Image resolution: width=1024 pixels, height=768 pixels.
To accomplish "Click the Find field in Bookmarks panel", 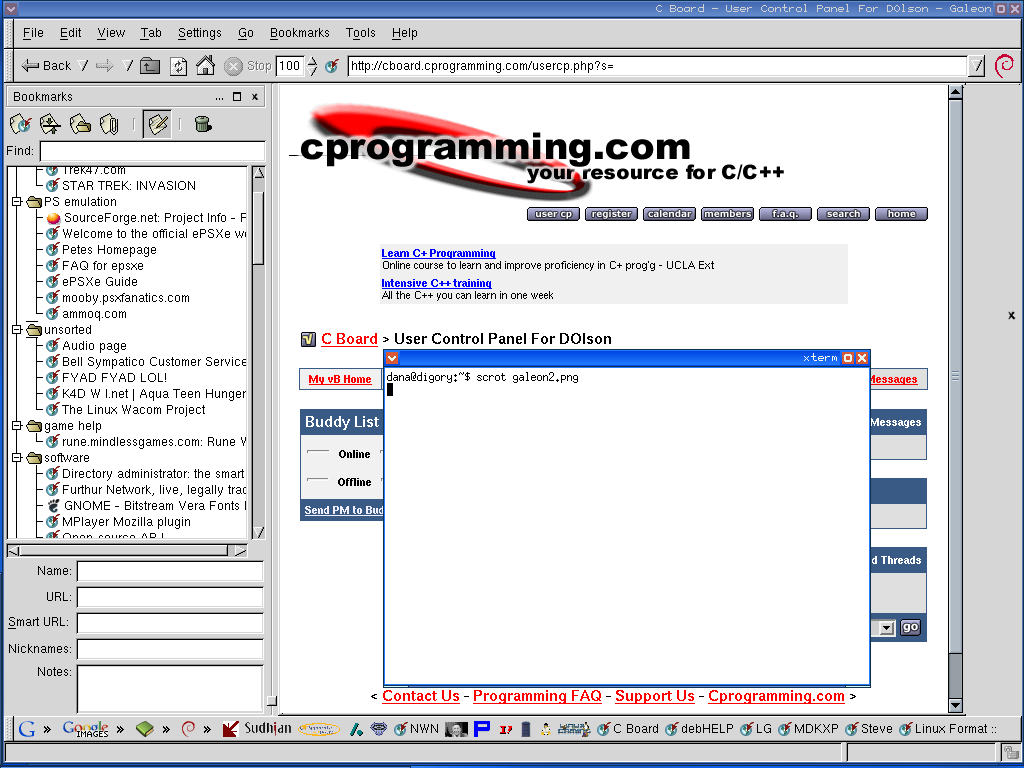I will pyautogui.click(x=152, y=151).
